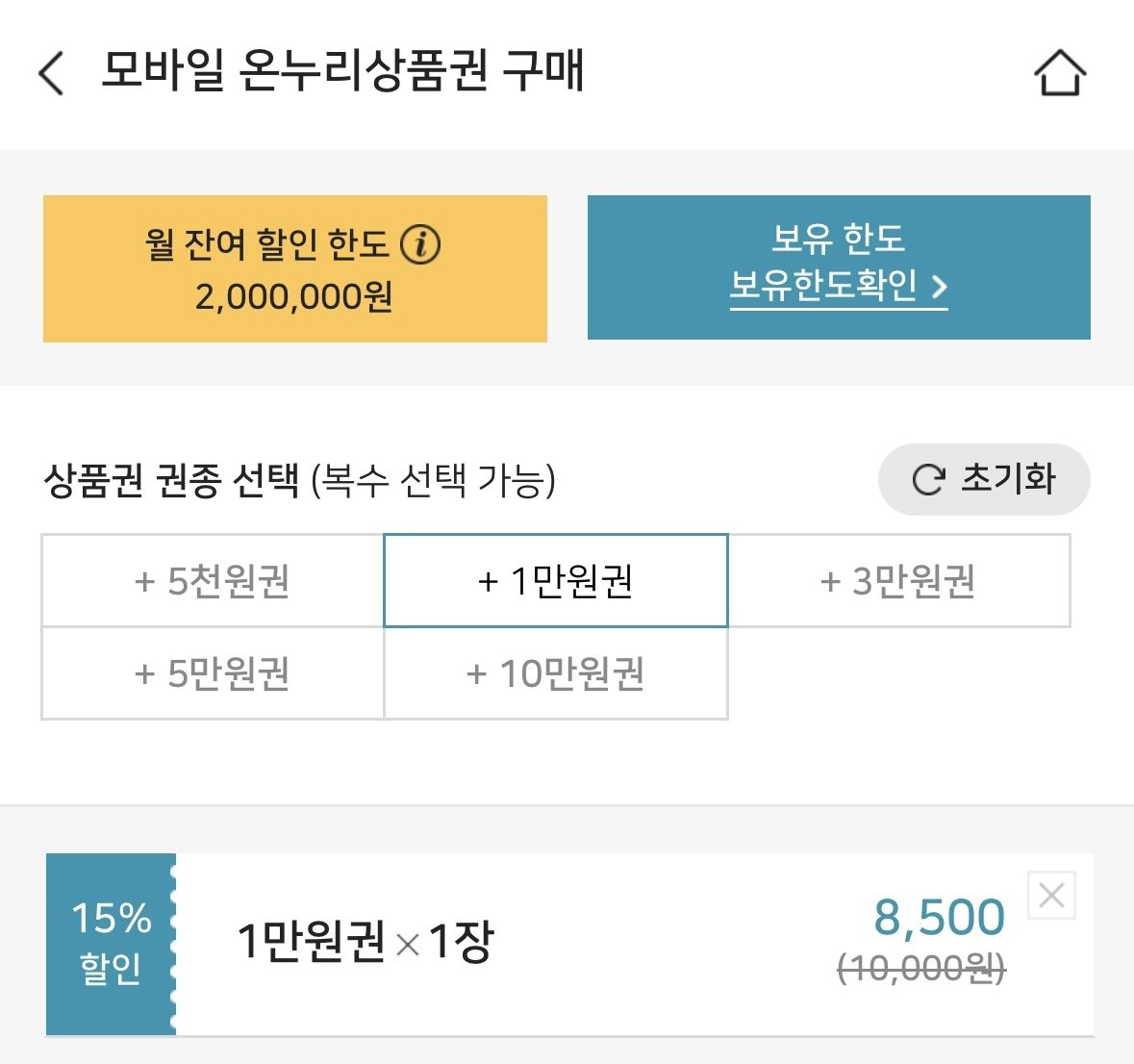Toggle the 5만원권 denomination selection
1134x1064 pixels.
212,674
